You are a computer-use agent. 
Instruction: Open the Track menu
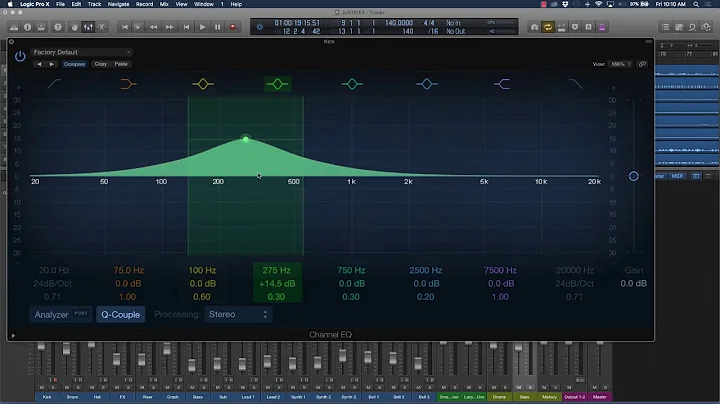tap(94, 4)
